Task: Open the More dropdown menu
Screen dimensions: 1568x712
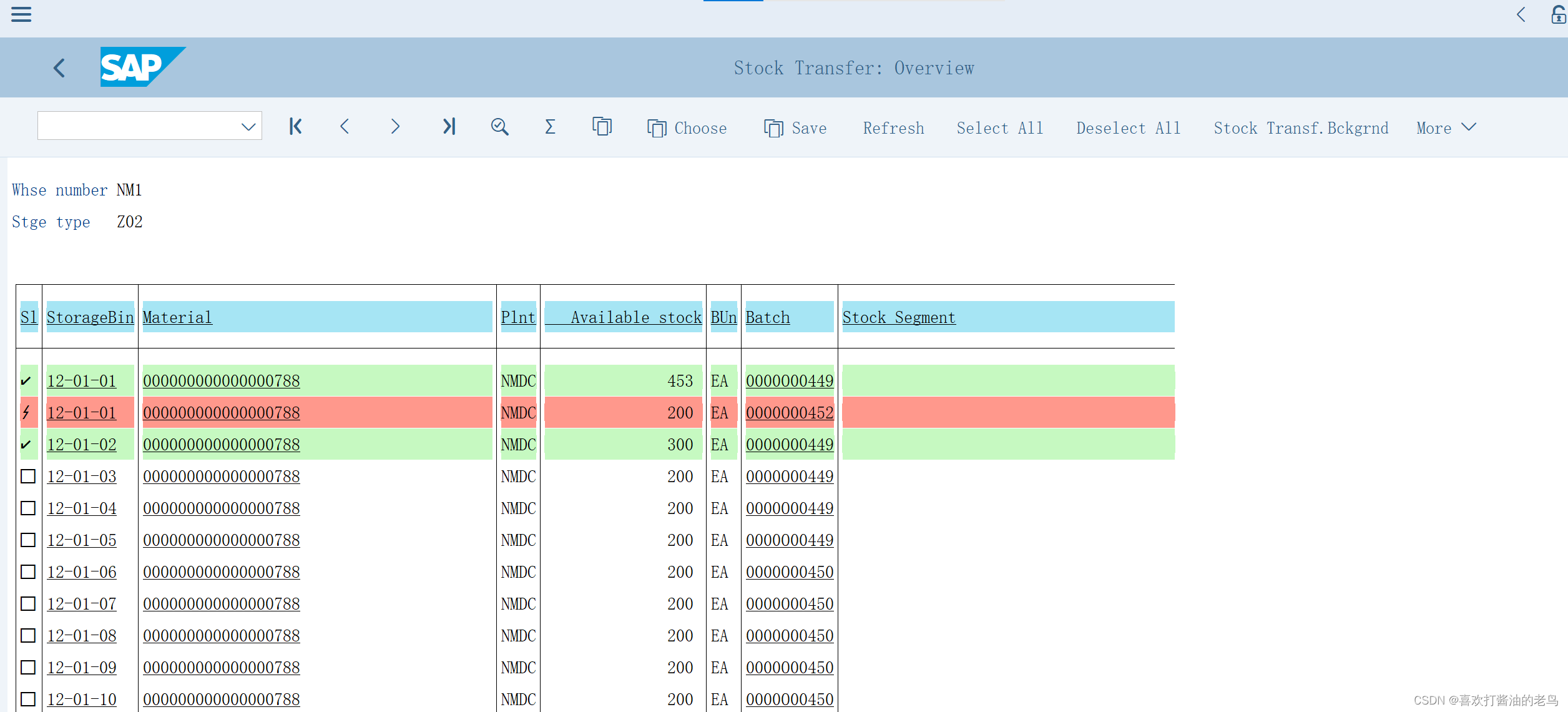Action: coord(1446,127)
